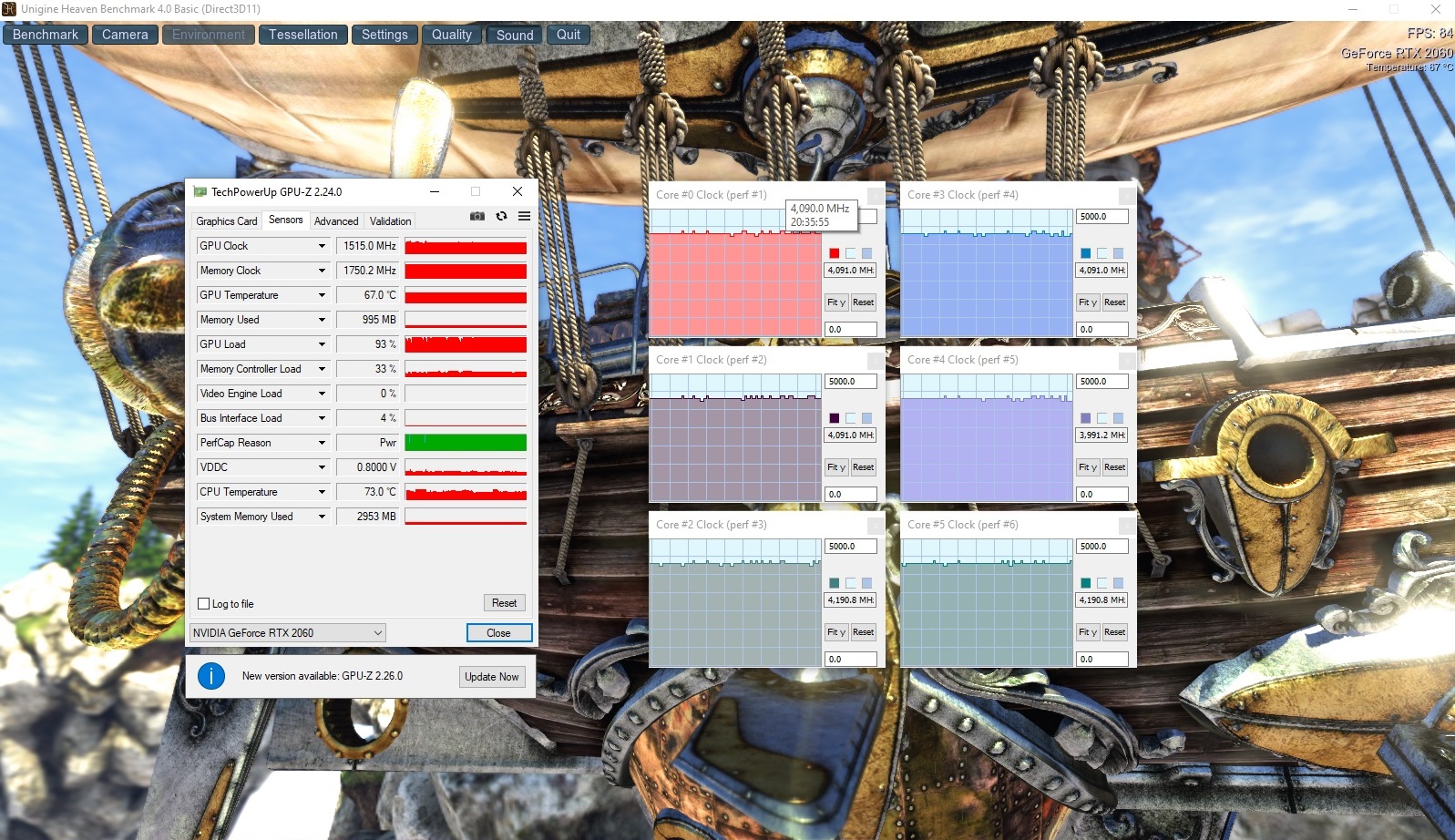Open the VDDC sensor dropdown

point(322,467)
